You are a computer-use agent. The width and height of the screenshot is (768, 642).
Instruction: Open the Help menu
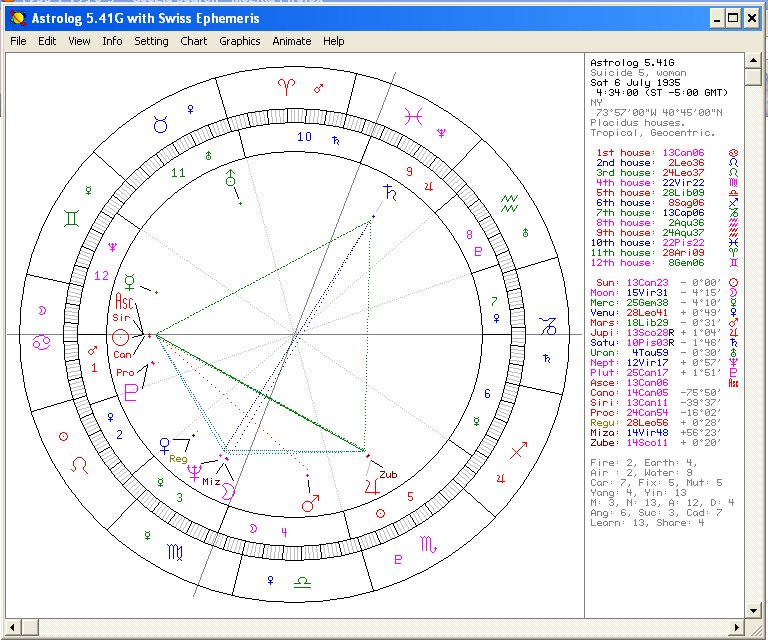click(x=334, y=41)
